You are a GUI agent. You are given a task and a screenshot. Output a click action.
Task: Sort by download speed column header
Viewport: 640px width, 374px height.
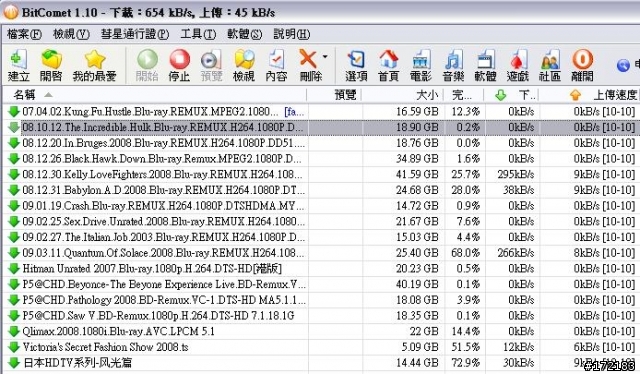pos(511,95)
